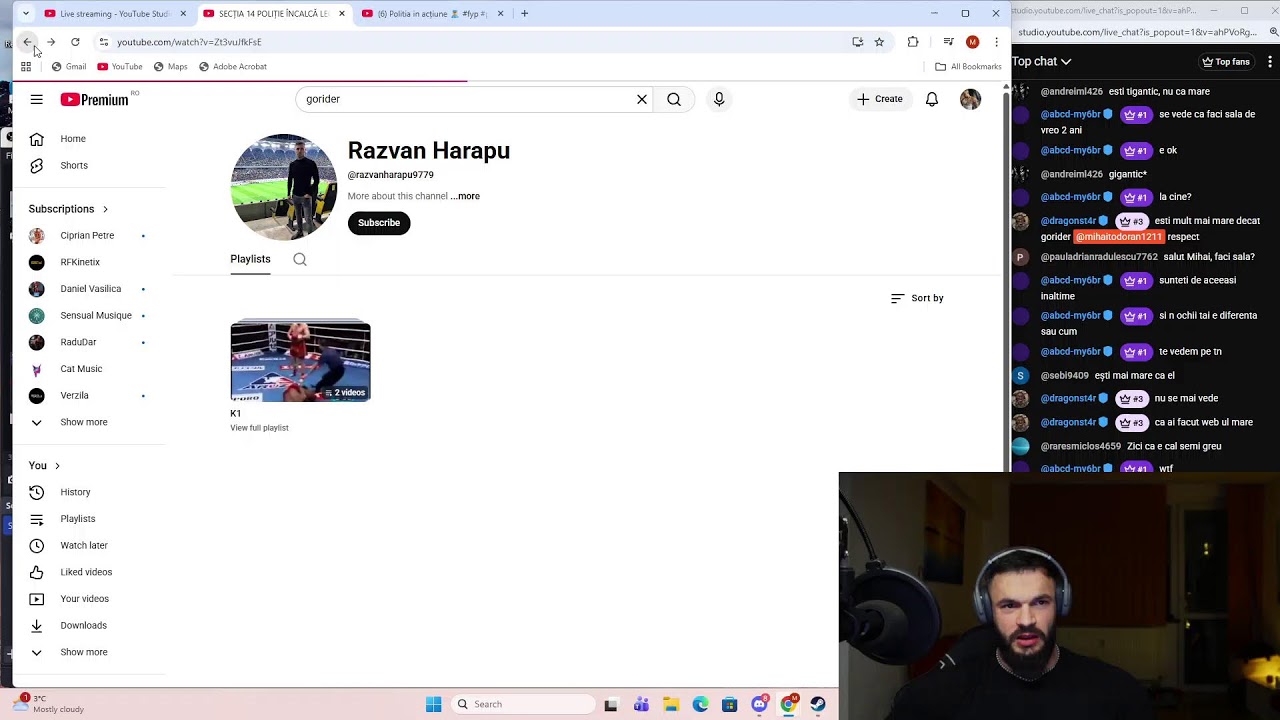Subscribe to Razvan Harapu channel
Screen dimensions: 1280x720
379,223
